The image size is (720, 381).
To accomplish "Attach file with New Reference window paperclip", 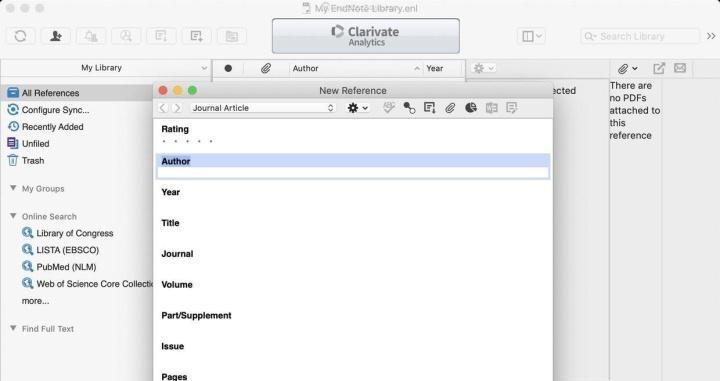I will (450, 108).
